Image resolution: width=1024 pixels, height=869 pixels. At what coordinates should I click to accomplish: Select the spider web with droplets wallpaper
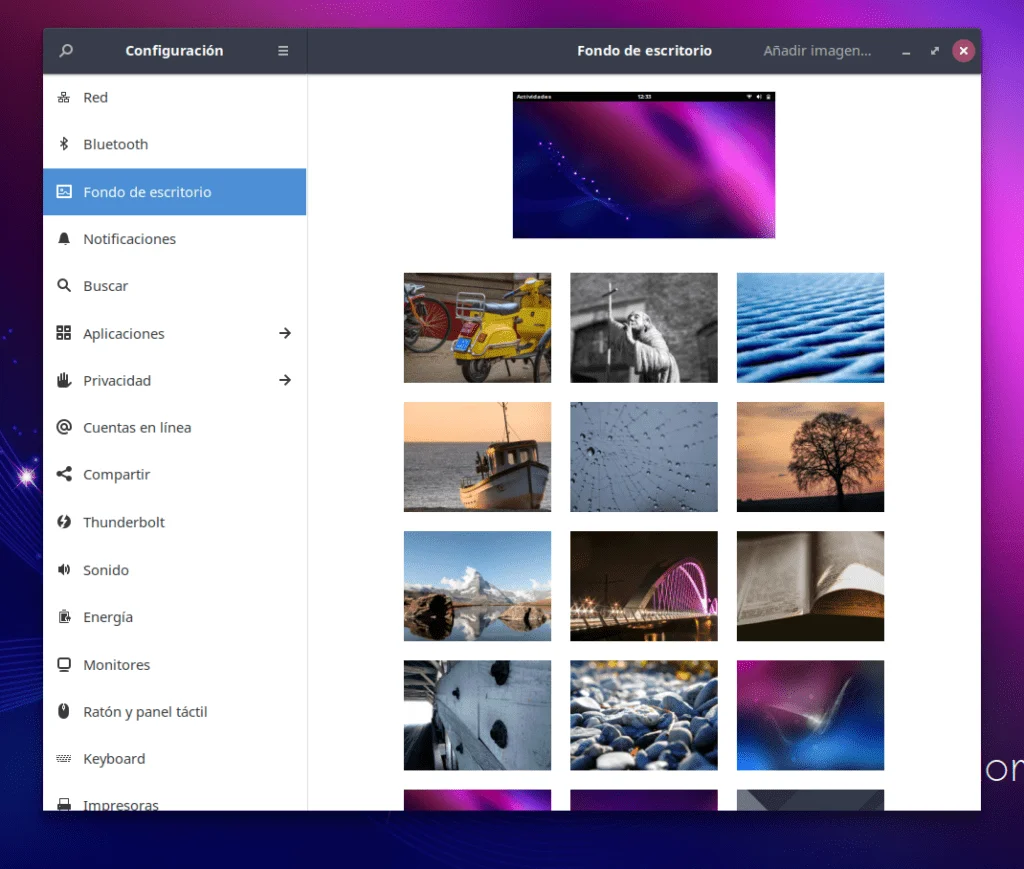click(x=644, y=457)
